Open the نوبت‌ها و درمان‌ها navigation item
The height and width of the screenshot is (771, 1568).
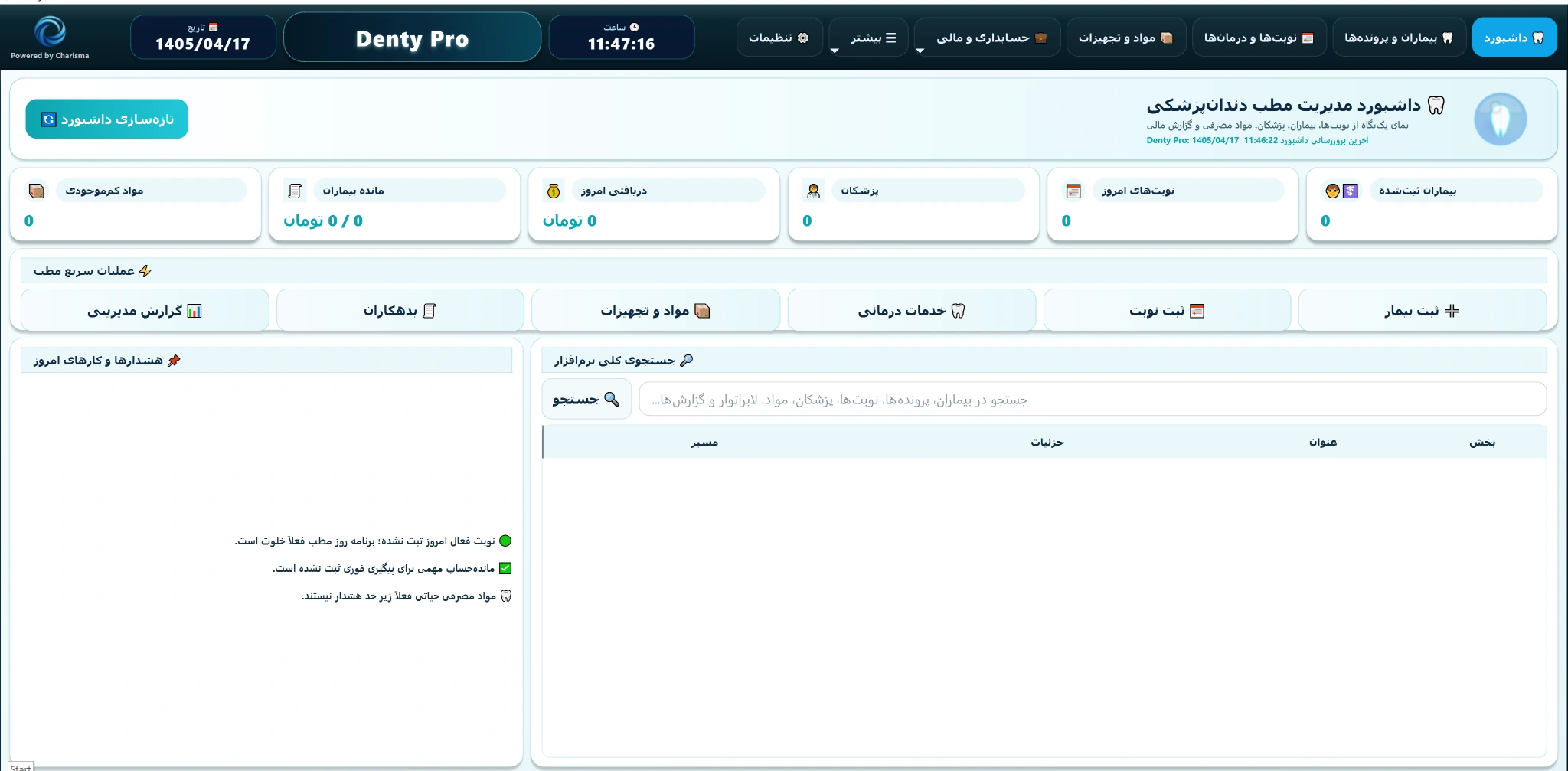tap(1259, 38)
